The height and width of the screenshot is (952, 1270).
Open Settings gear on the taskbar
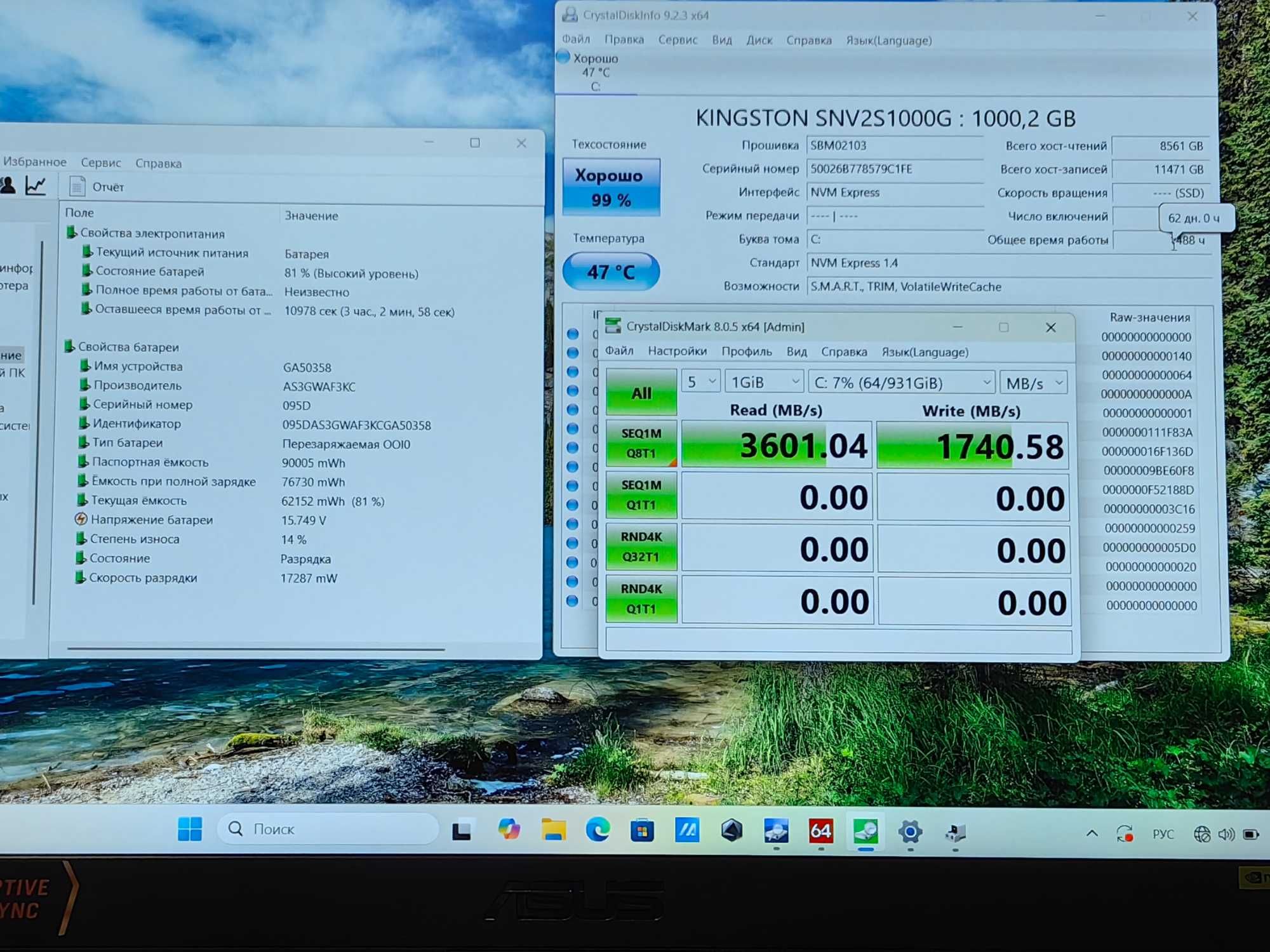910,831
